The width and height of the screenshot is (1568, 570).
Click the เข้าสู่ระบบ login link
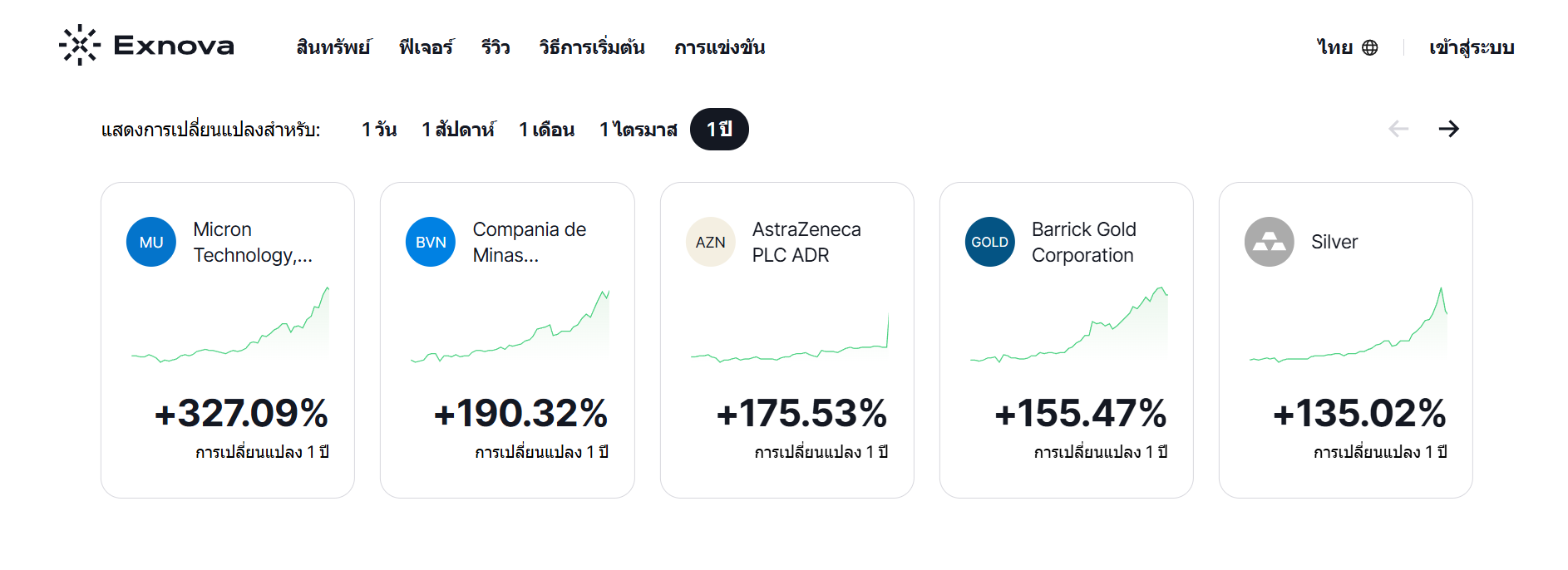coord(1470,47)
